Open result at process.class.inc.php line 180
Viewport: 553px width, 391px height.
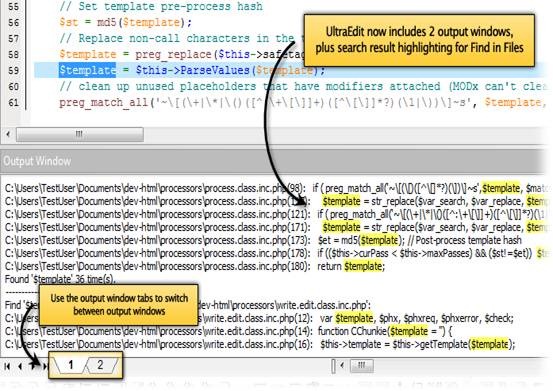coord(195,266)
